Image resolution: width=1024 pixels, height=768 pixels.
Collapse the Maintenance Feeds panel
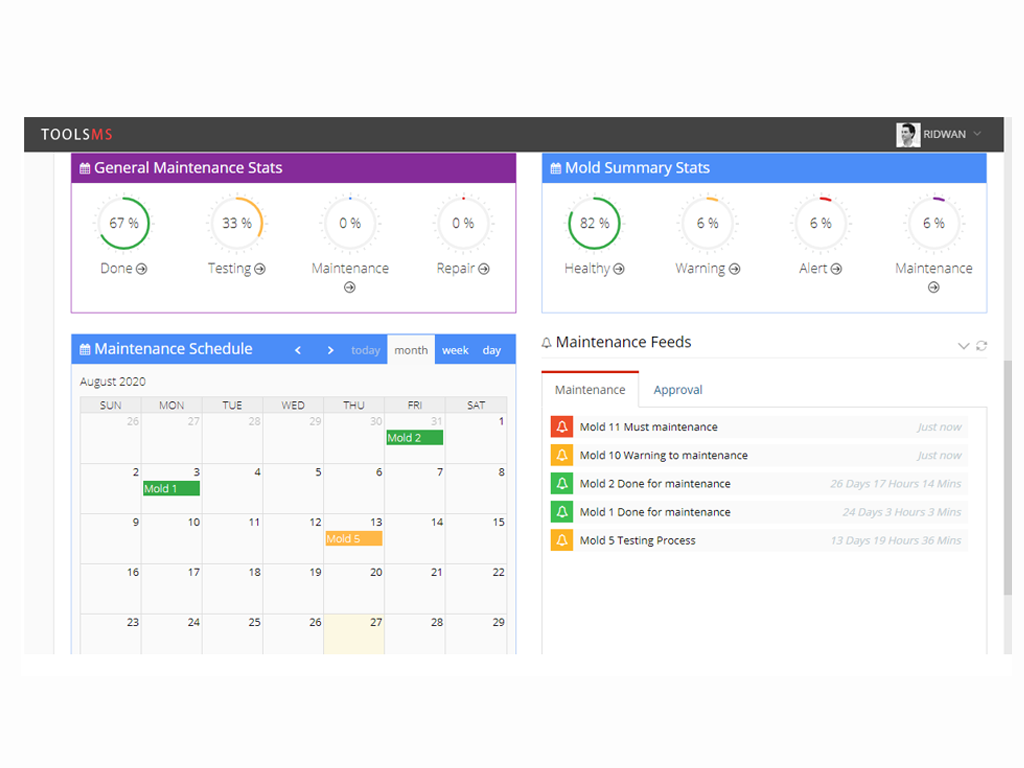point(963,345)
